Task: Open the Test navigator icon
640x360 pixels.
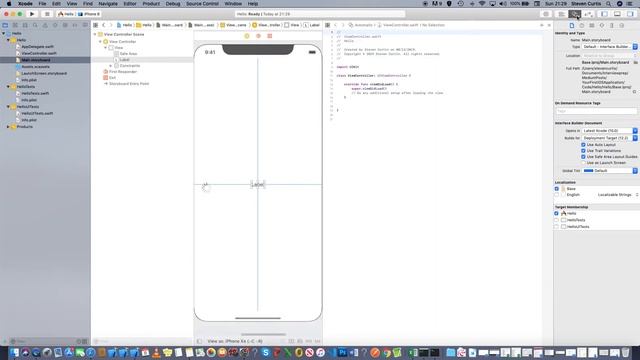Action: tap(55, 25)
